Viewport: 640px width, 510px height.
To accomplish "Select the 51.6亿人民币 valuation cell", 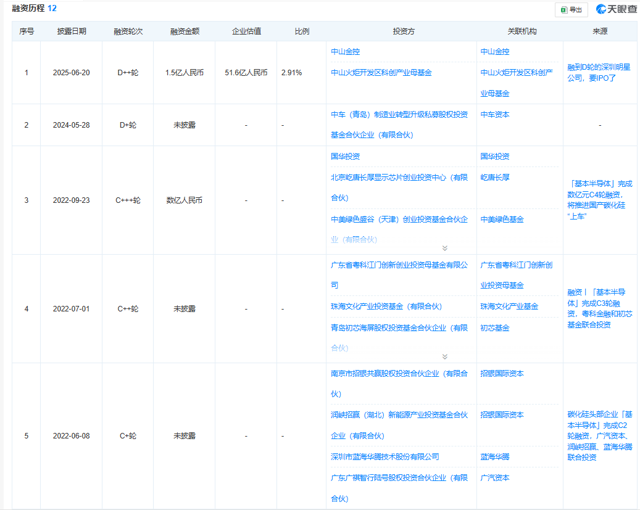I will point(246,73).
